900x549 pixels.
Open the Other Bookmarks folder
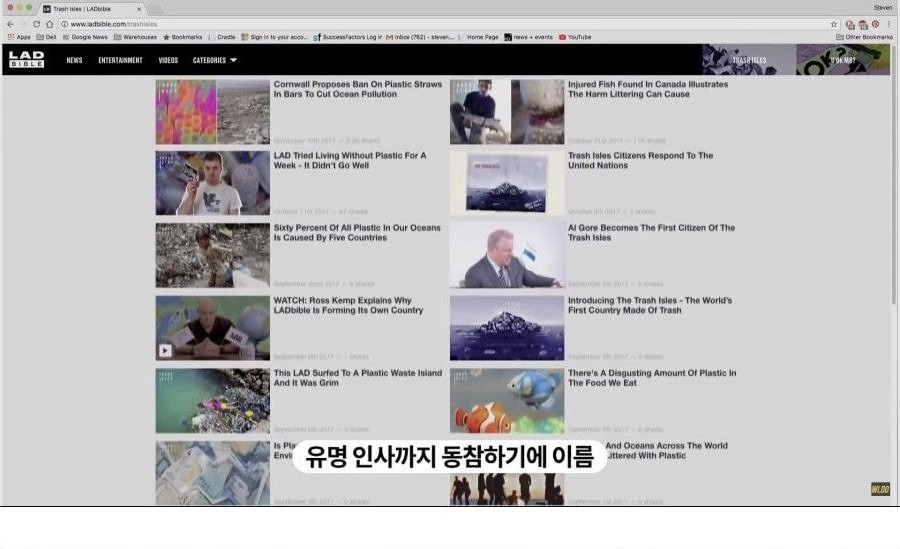click(864, 37)
